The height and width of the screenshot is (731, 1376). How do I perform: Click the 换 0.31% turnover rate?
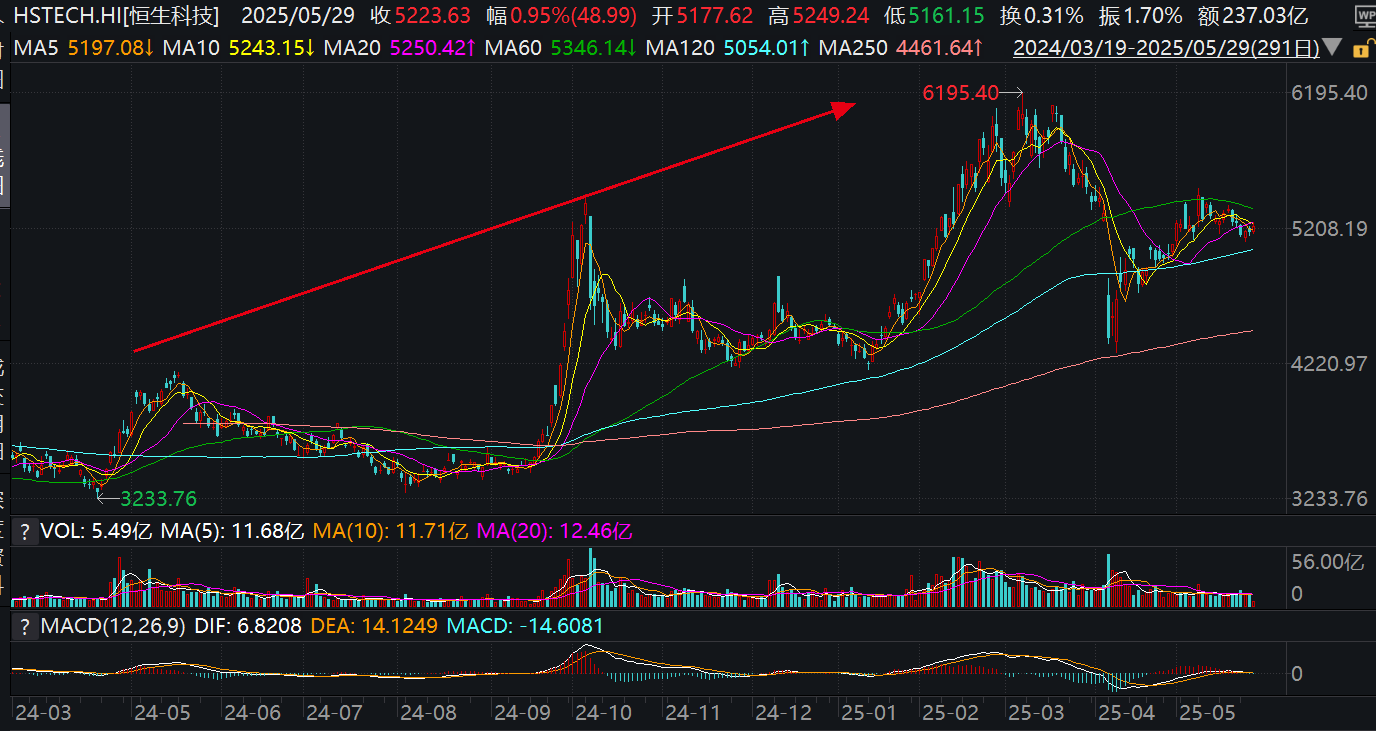pos(1041,16)
